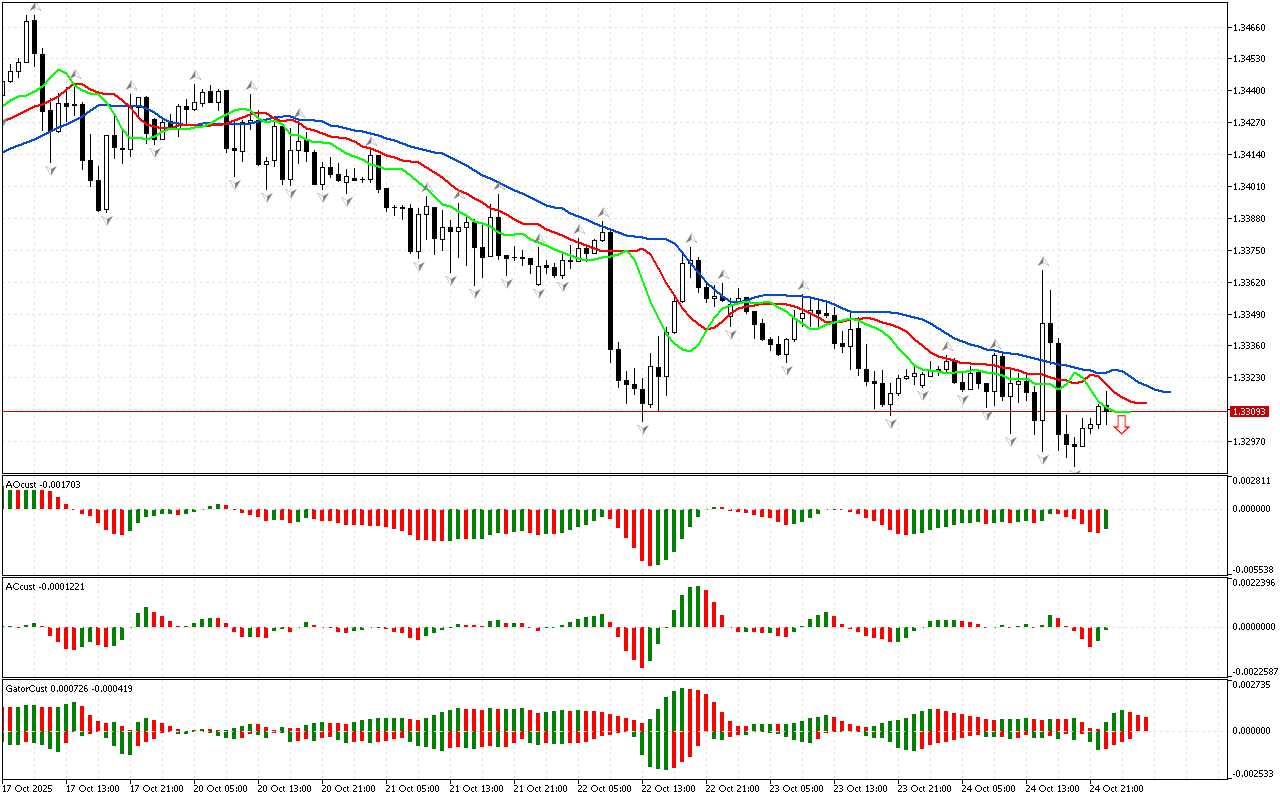Click the ACcust indicator label
The image size is (1280, 800).
point(45,586)
